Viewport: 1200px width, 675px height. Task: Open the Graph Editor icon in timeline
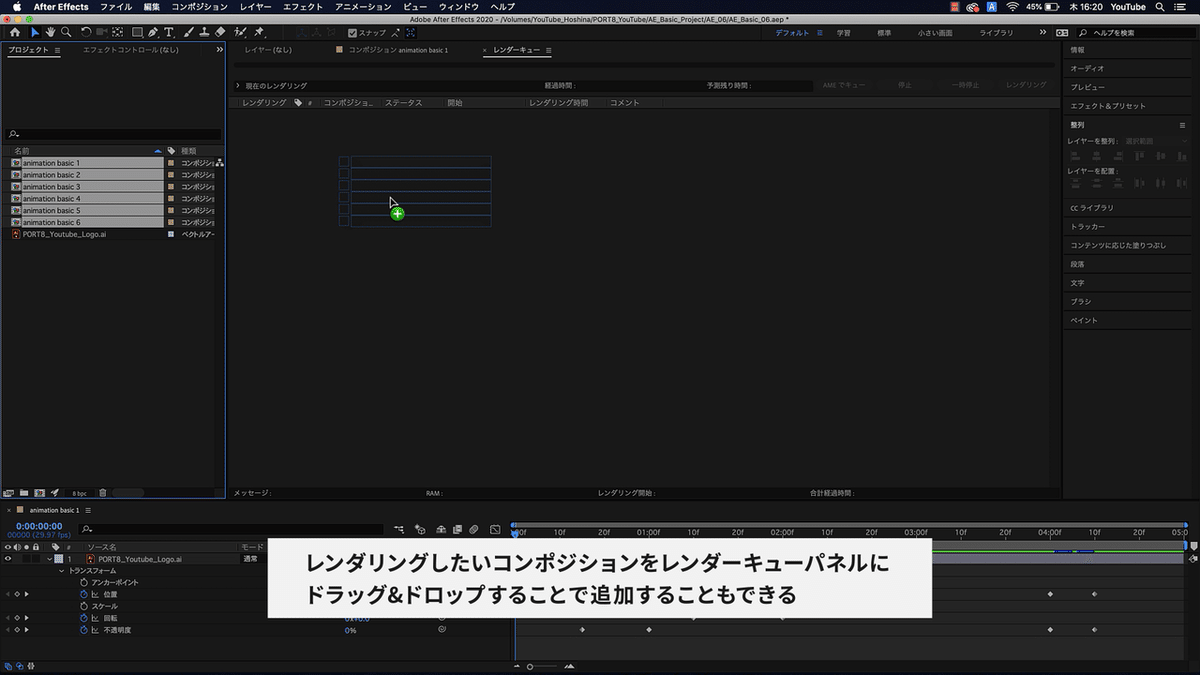[494, 529]
